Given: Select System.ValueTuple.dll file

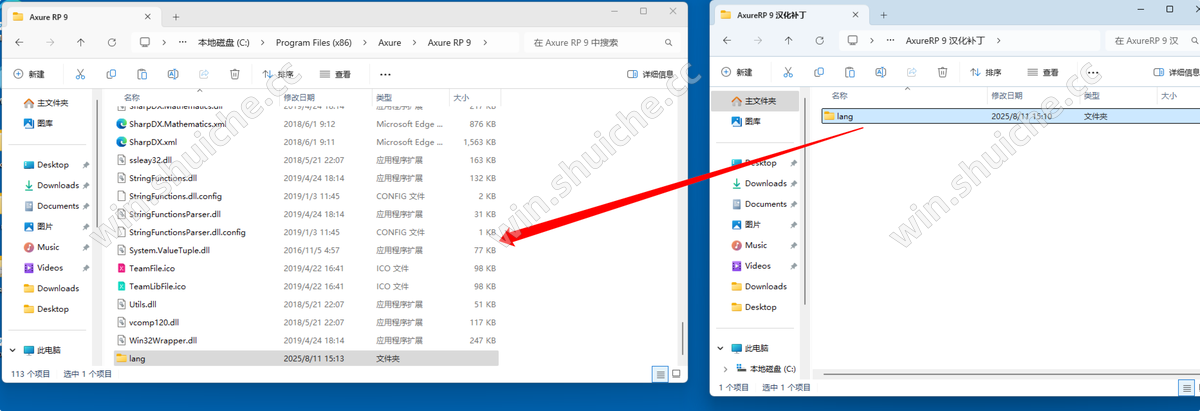Looking at the screenshot, I should point(305,250).
